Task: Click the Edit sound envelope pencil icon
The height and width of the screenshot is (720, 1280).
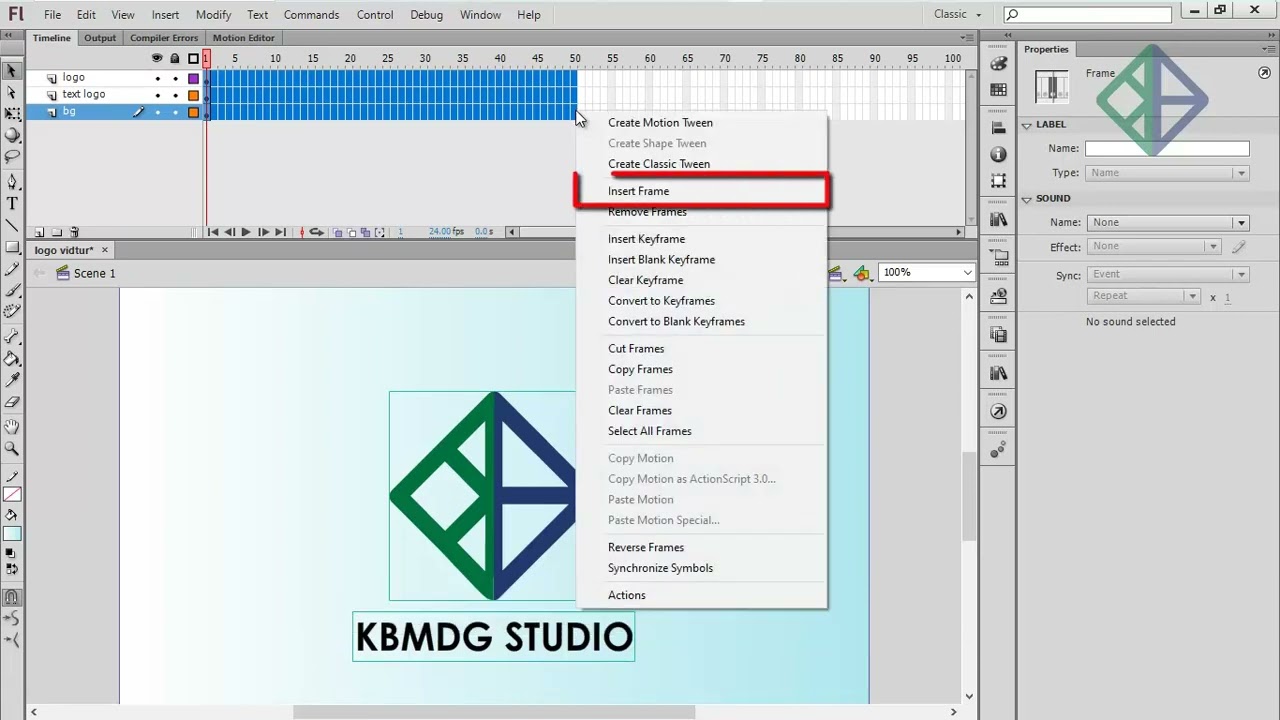Action: coord(1239,247)
